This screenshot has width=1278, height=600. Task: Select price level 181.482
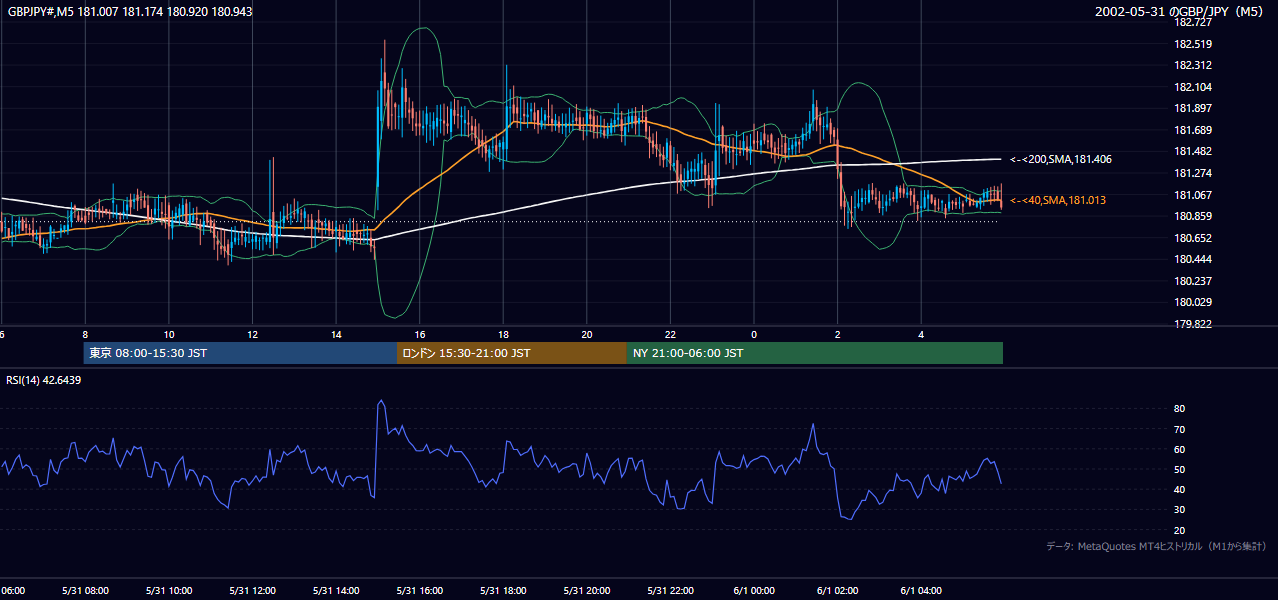(x=1194, y=151)
